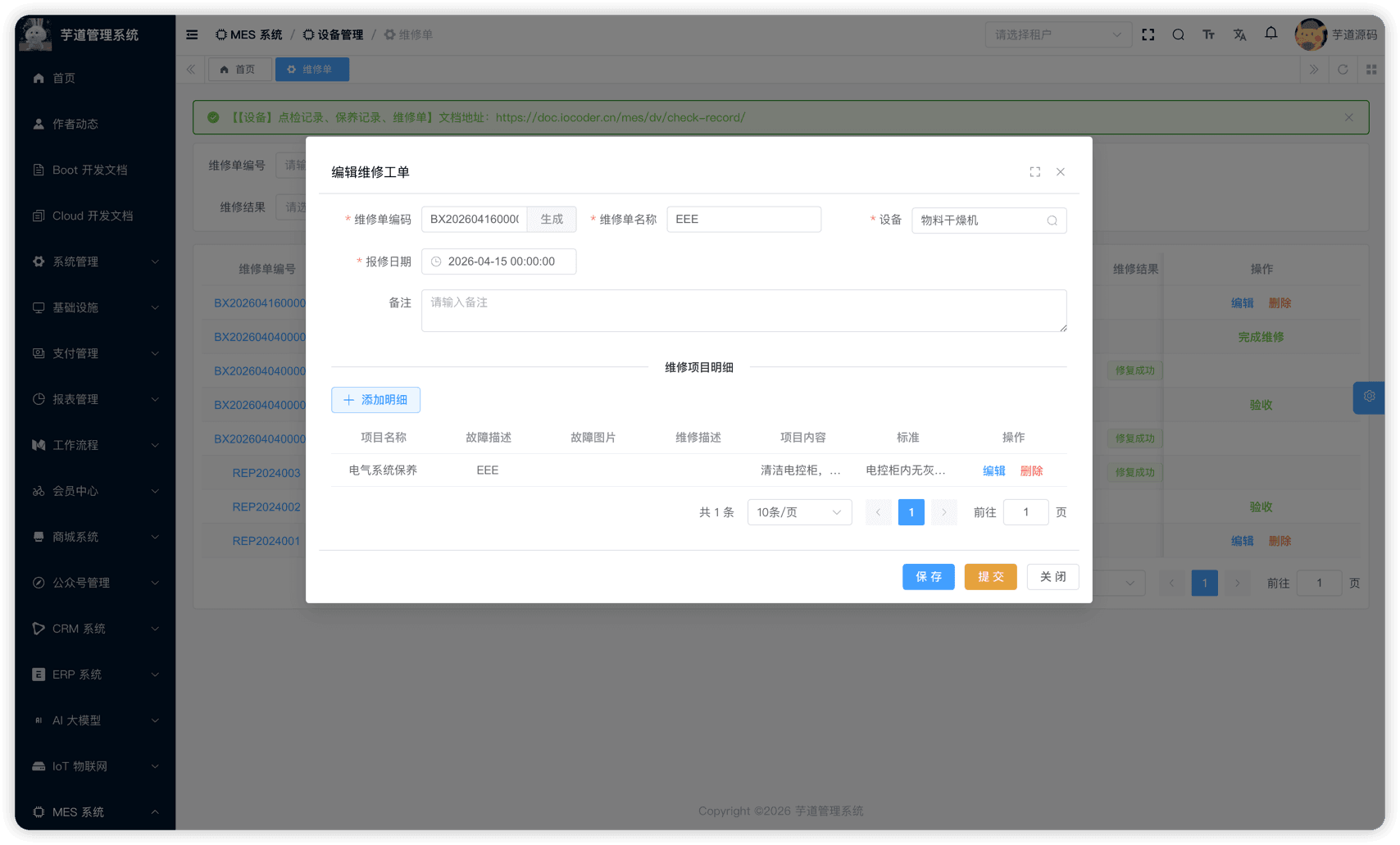Screen dimensions: 1400x845
Task: Open font size switcher (Tt icon)
Action: 1208,34
